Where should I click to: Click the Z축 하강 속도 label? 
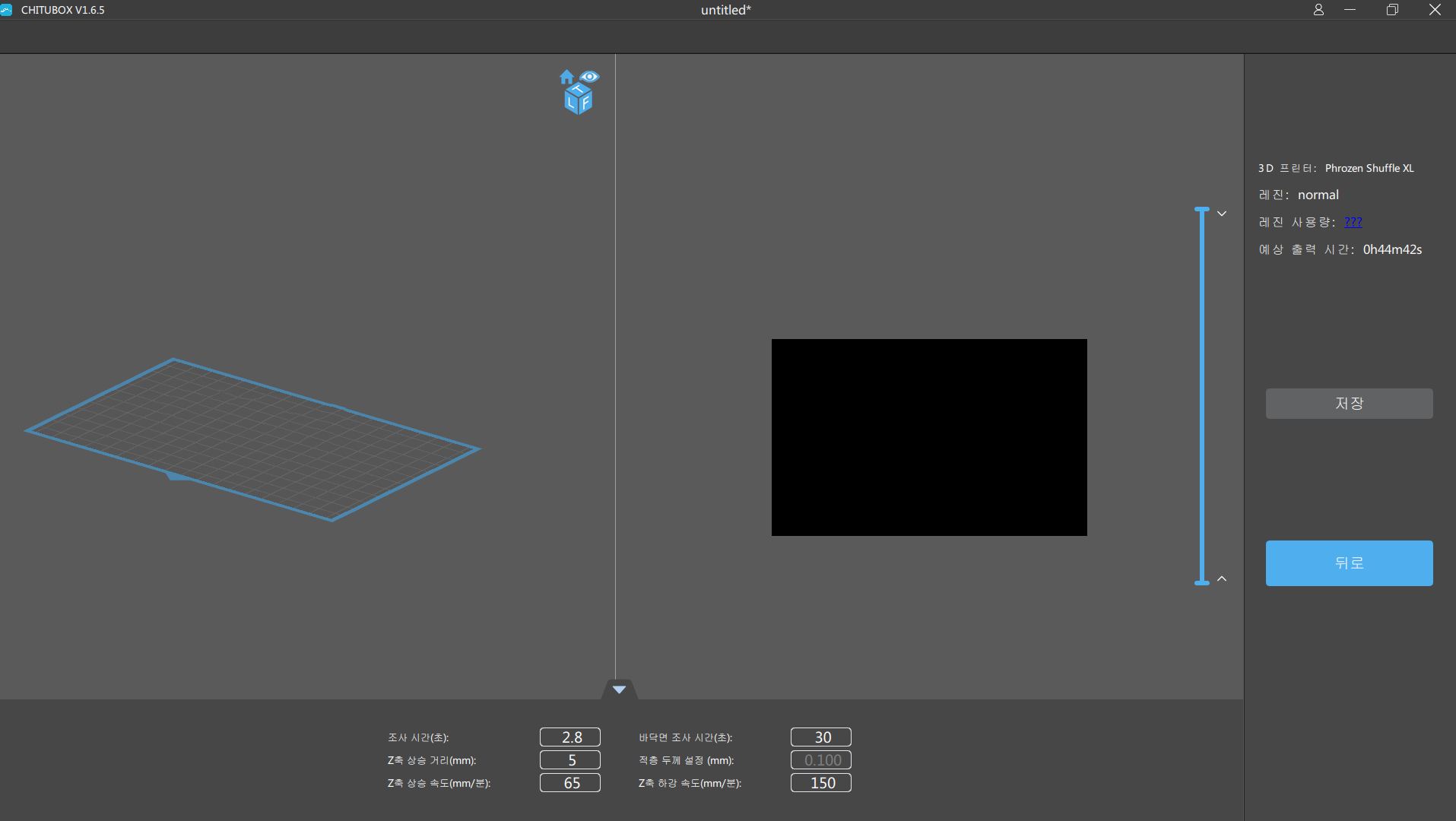tap(690, 783)
